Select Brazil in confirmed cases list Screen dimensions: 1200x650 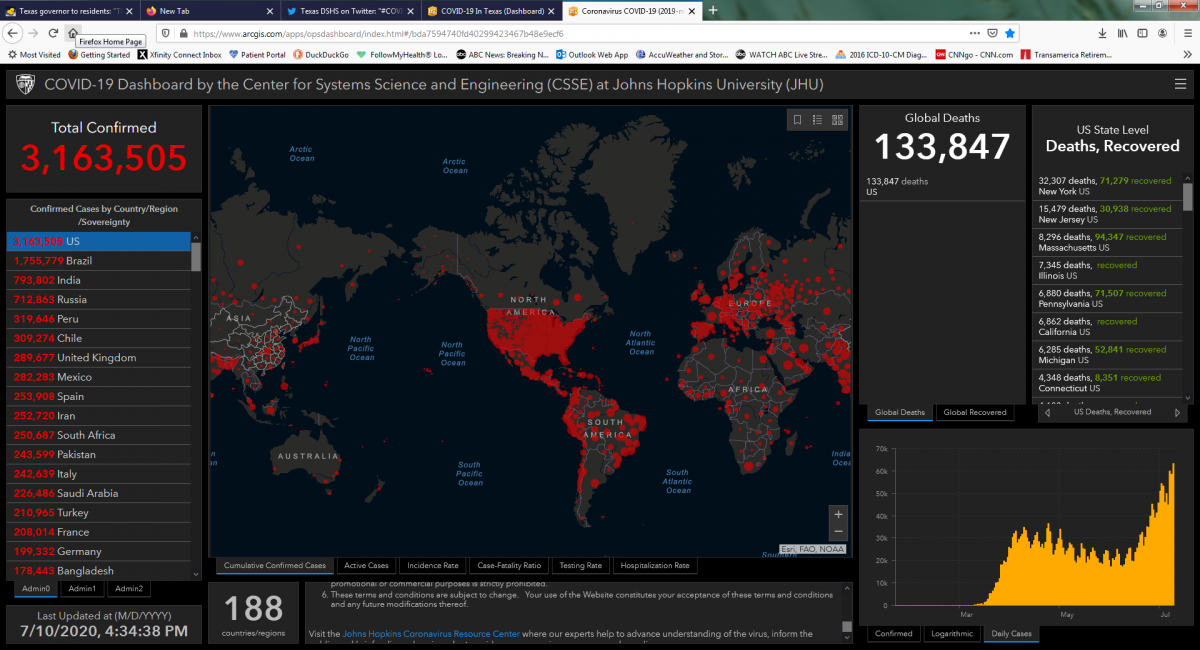pos(98,261)
